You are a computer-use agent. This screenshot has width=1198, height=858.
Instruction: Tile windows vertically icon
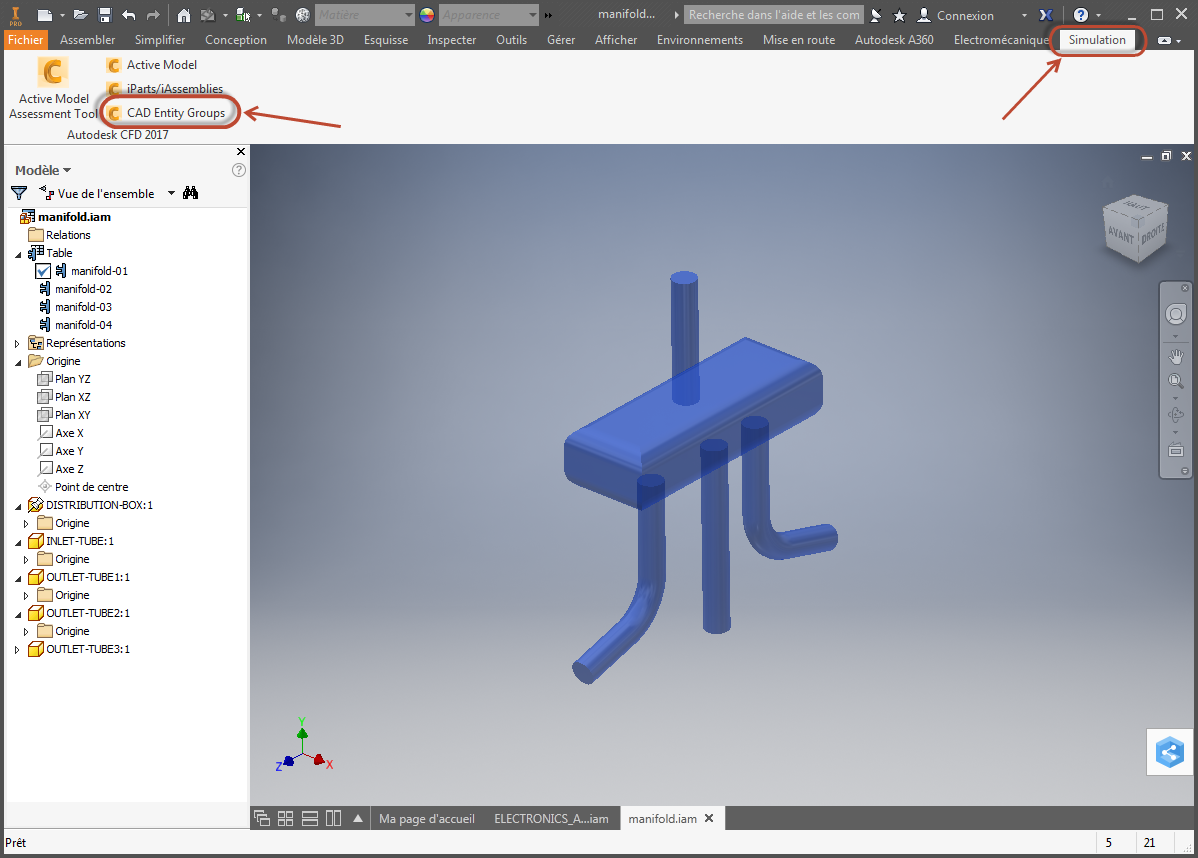pos(333,818)
